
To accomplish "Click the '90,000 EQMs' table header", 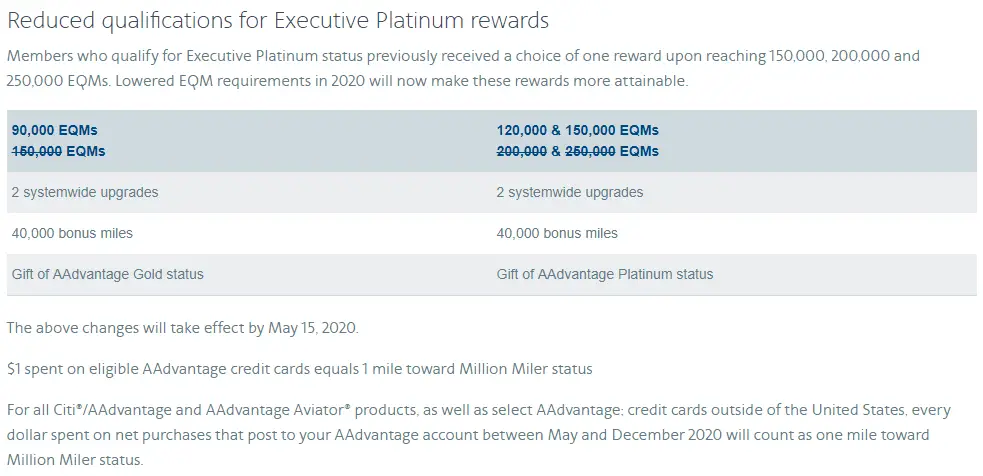I will pyautogui.click(x=55, y=130).
